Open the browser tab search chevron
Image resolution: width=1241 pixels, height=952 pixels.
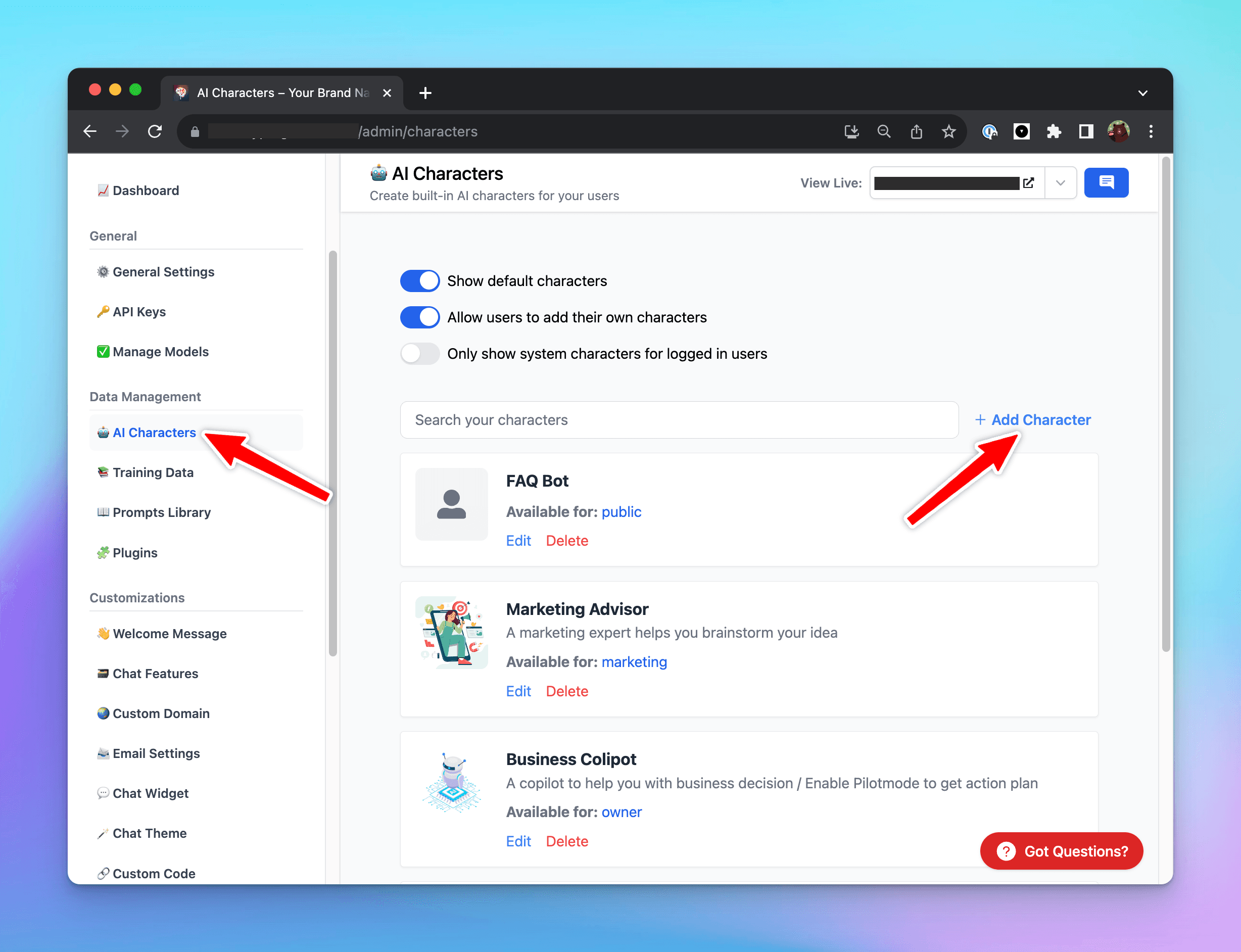coord(1143,92)
